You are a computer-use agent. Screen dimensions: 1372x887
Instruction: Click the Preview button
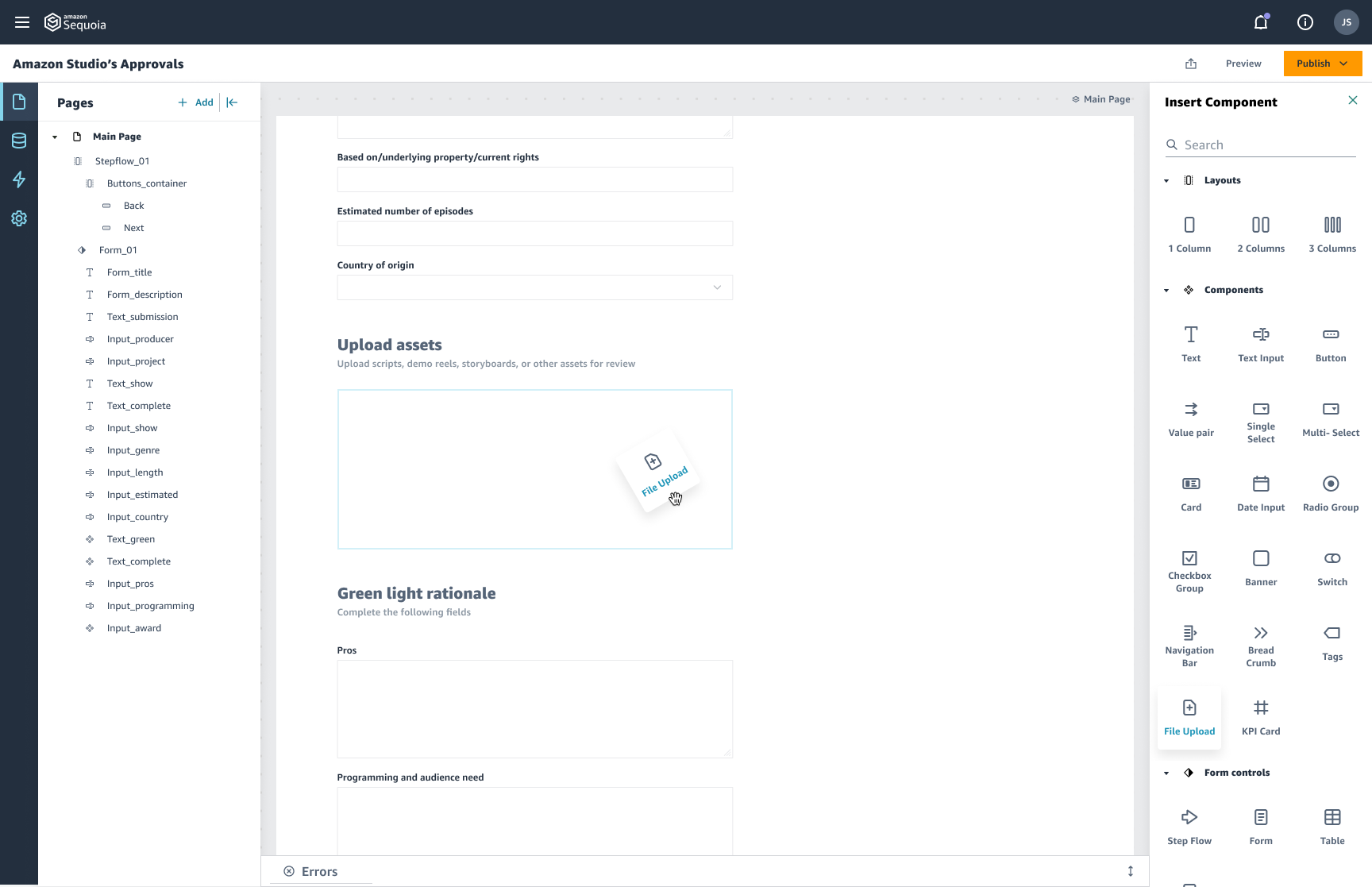(1243, 64)
